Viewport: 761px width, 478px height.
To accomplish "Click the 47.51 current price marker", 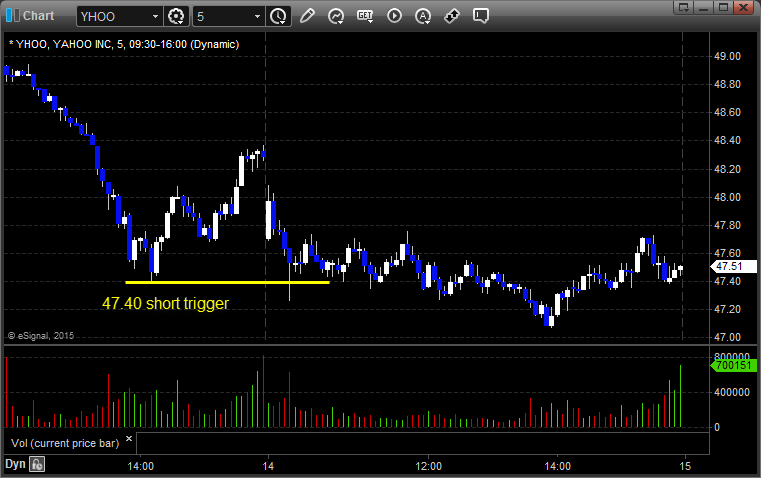I will (x=733, y=266).
